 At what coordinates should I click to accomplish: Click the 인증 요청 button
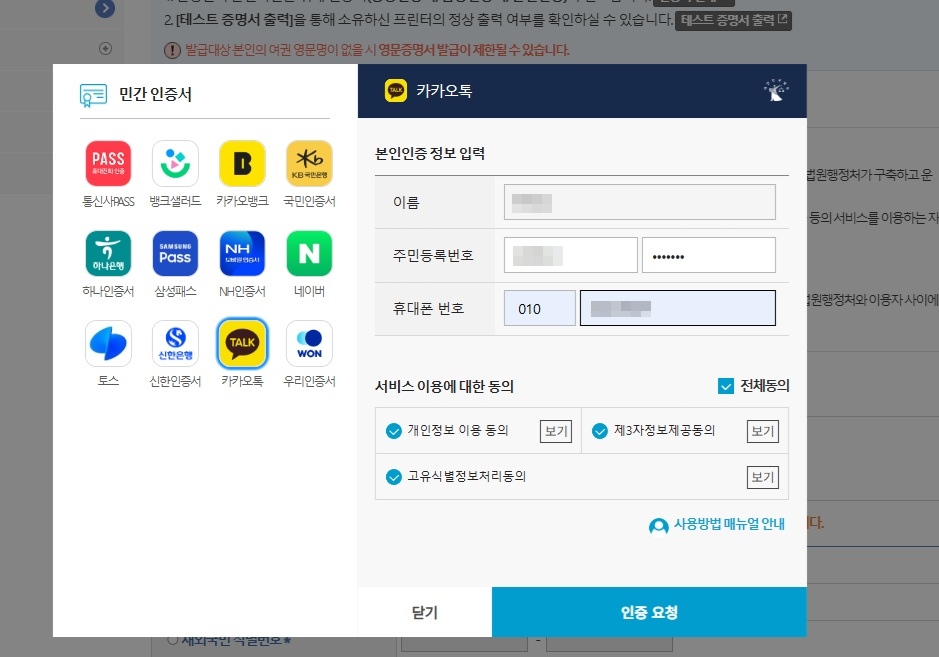coord(649,612)
